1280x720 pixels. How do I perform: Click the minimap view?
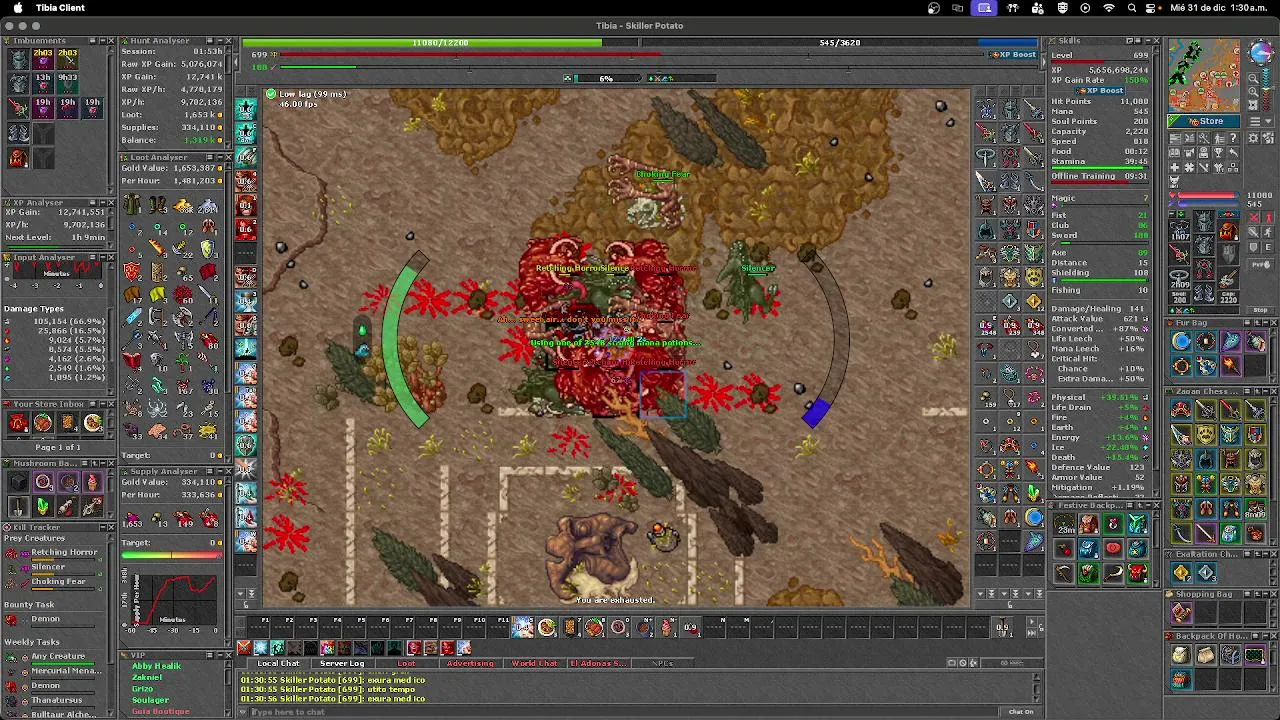1205,75
